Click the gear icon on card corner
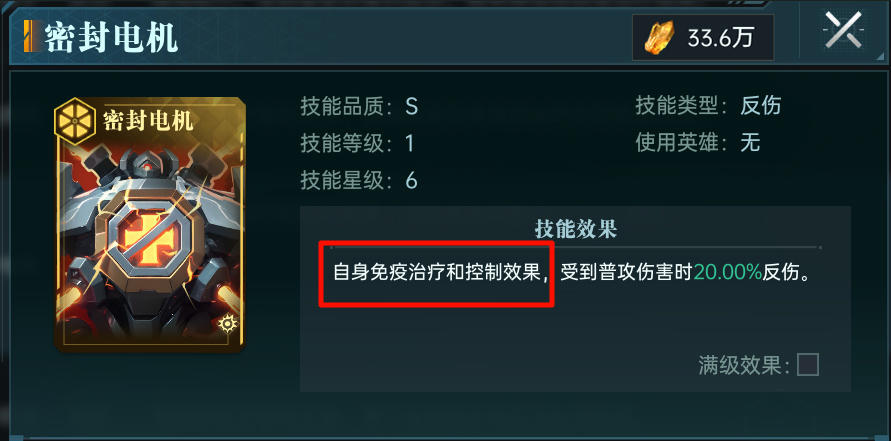 coord(227,323)
